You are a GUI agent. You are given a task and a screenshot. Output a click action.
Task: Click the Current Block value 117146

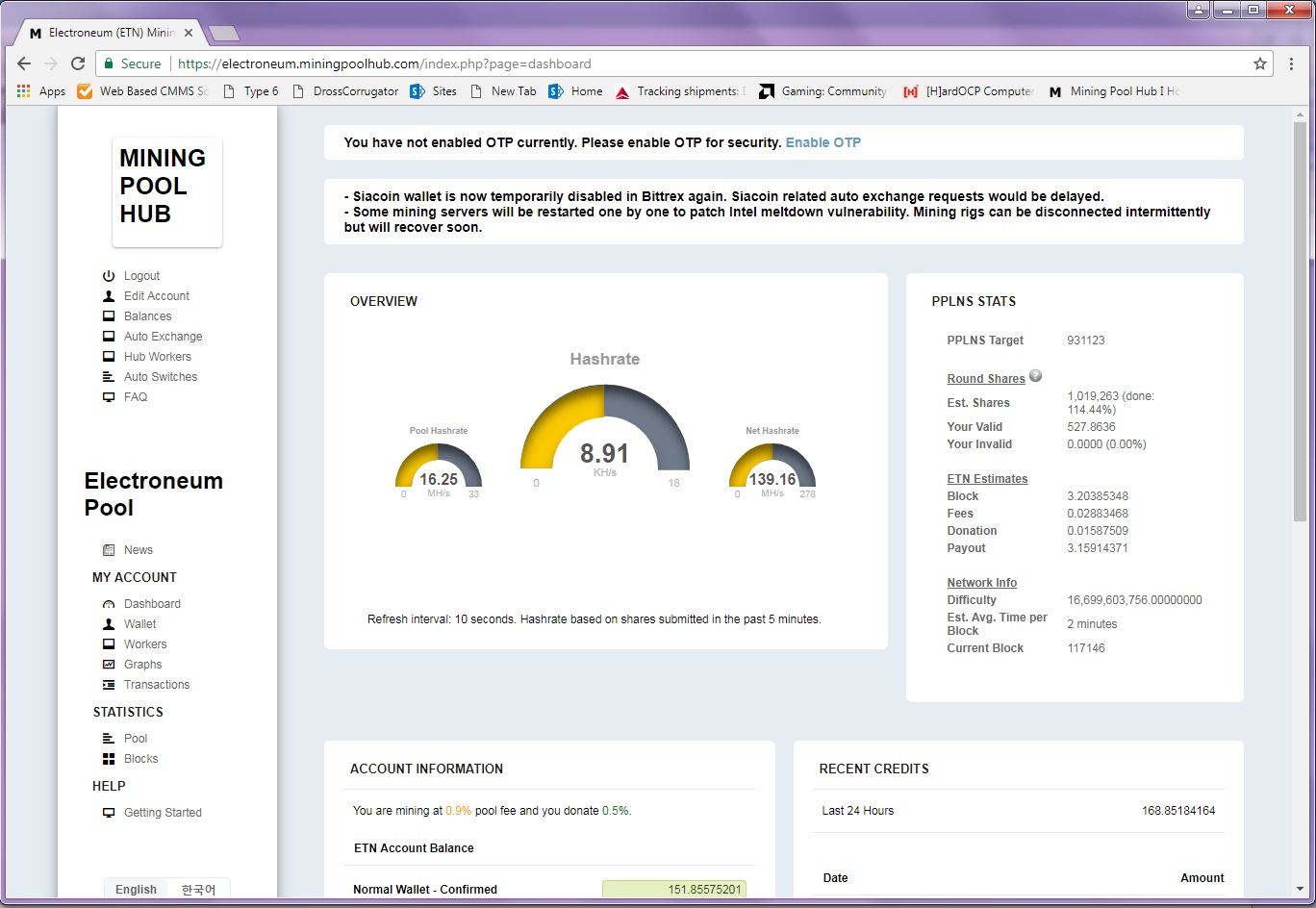coord(1086,648)
